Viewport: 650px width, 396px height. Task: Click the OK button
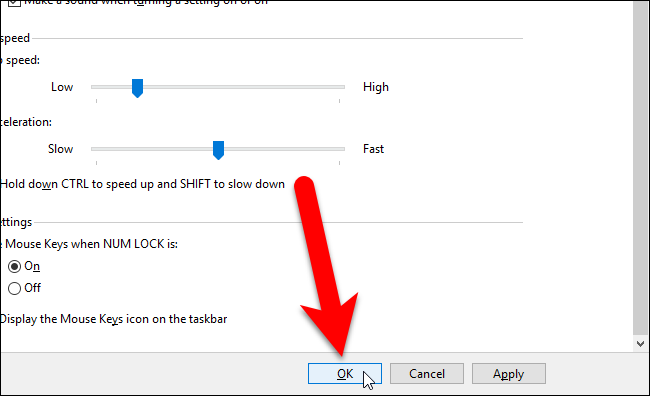click(344, 374)
